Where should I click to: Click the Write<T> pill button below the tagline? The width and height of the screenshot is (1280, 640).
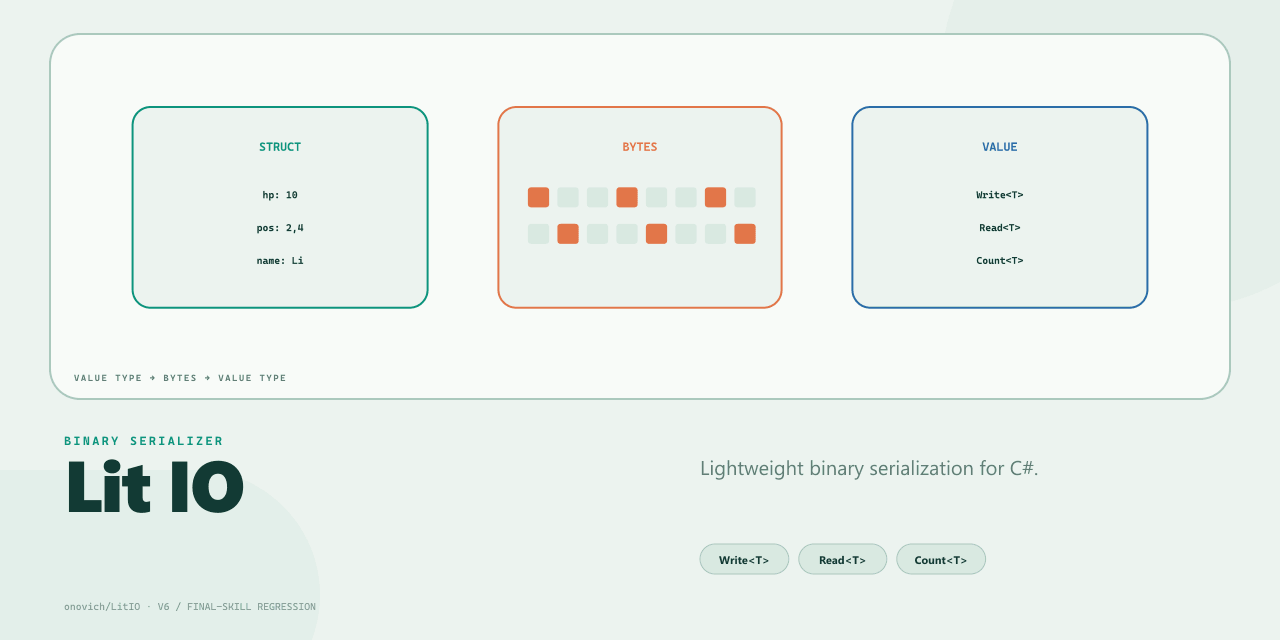(x=744, y=559)
